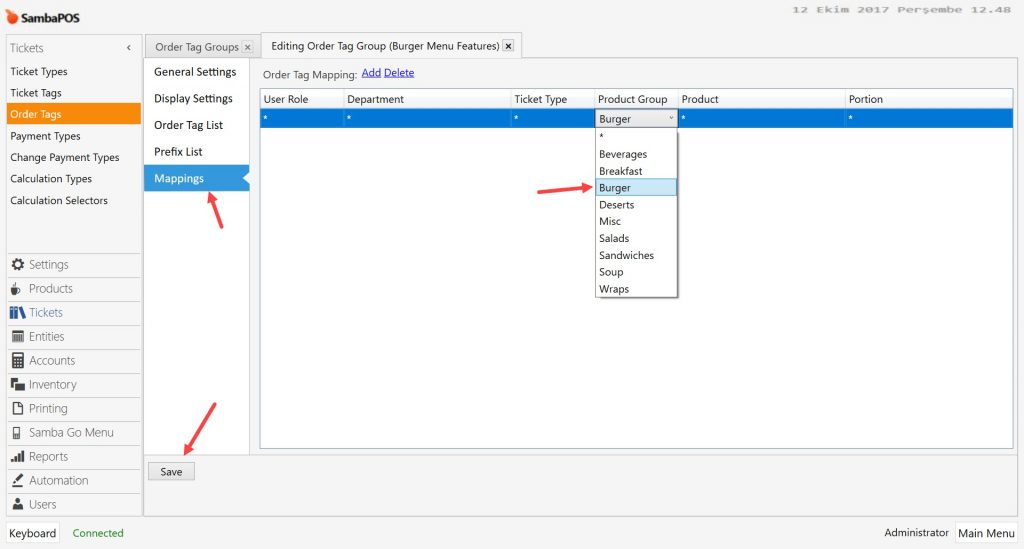The width and height of the screenshot is (1024, 549).
Task: Choose the asterisk option in the dropdown
Action: (x=636, y=137)
